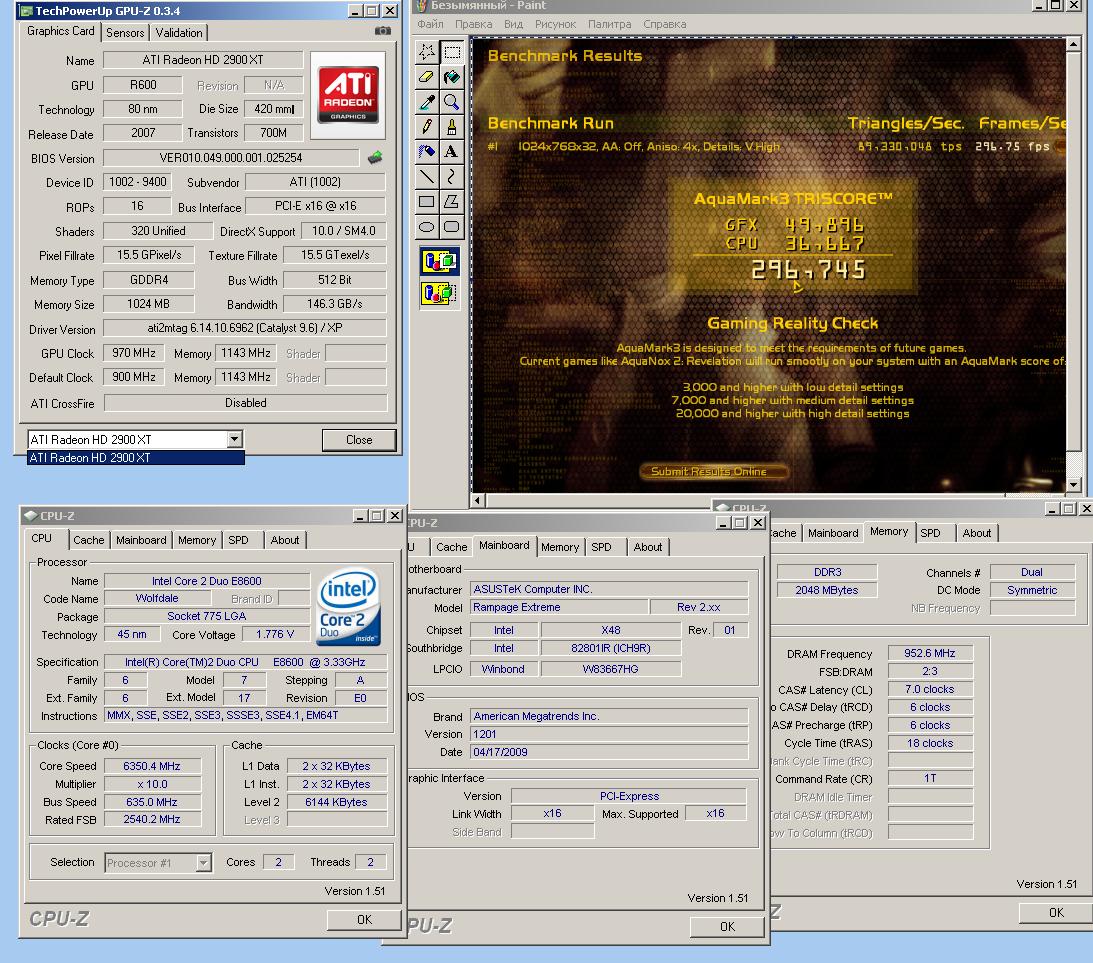The image size is (1093, 963).
Task: Open the About tab in middle CPU-Z window
Action: pyautogui.click(x=648, y=547)
